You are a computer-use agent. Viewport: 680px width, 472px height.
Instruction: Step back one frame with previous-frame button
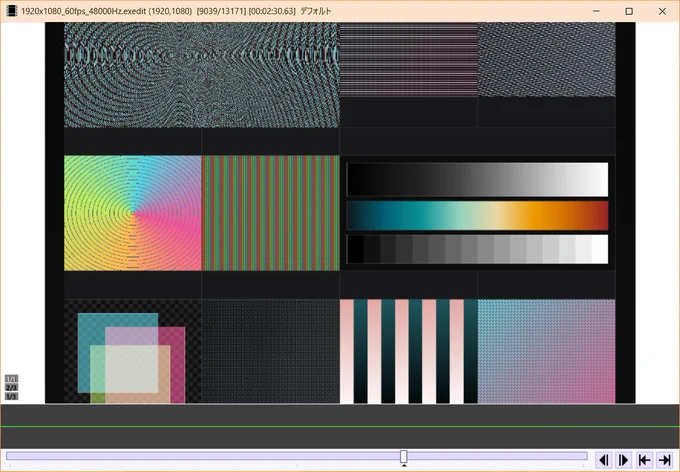[x=603, y=460]
